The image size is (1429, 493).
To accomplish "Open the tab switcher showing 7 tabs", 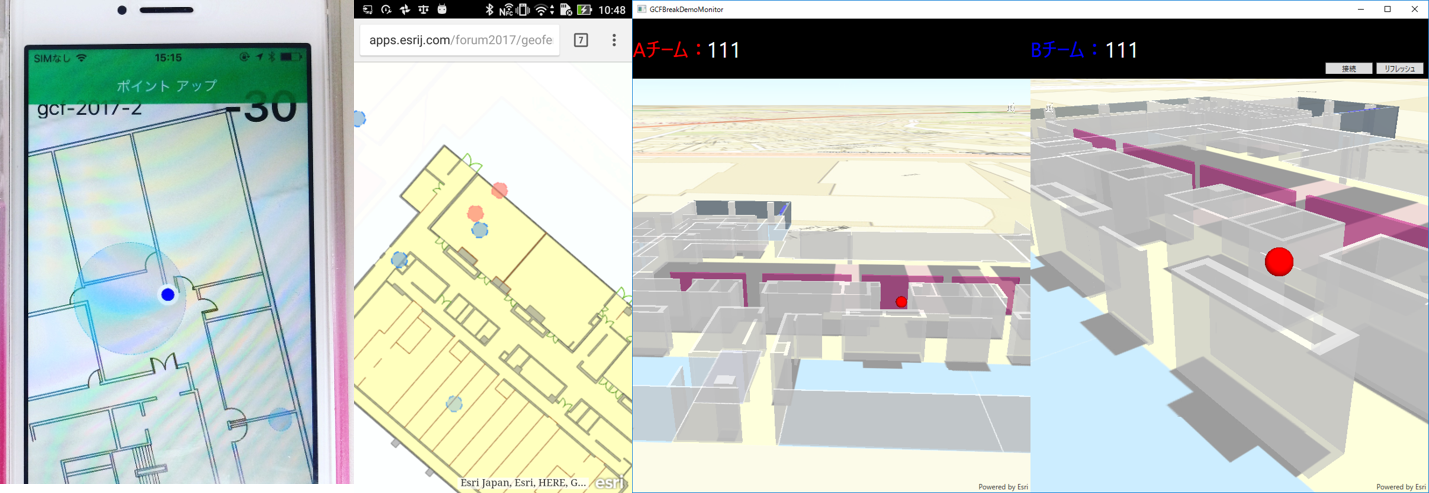I will tap(581, 40).
